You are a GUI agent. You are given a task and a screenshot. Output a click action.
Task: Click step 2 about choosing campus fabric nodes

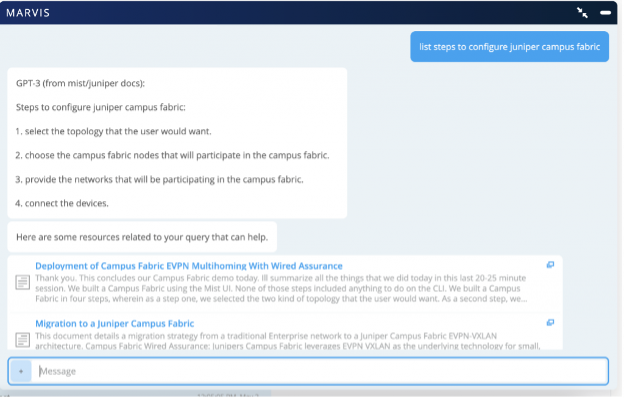(172, 156)
